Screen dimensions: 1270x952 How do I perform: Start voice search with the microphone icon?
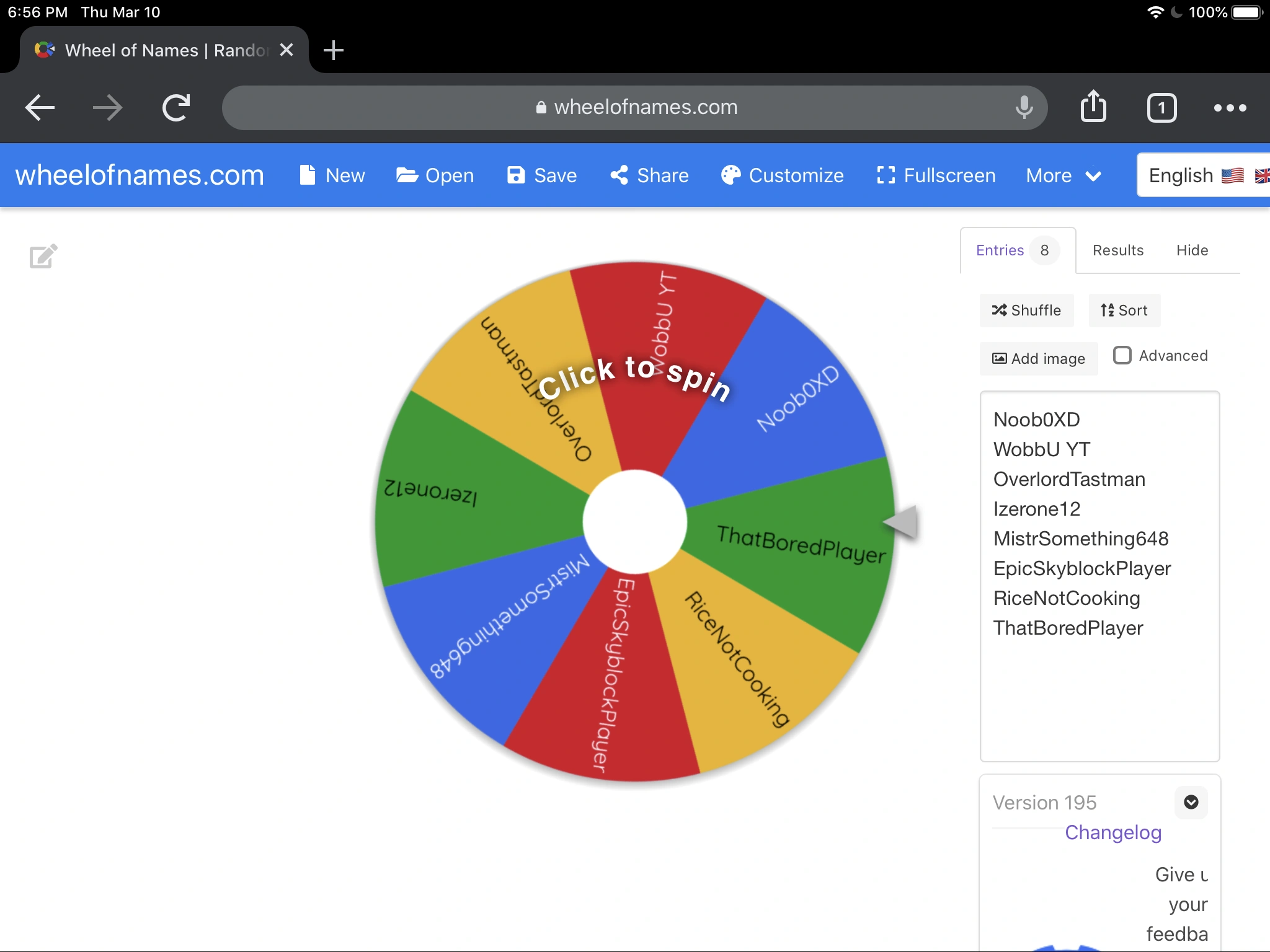(1023, 107)
